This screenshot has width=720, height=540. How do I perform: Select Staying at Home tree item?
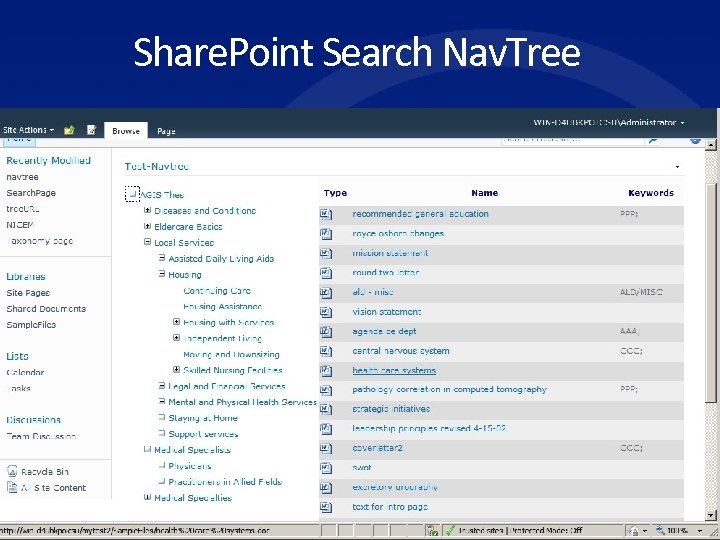point(202,418)
